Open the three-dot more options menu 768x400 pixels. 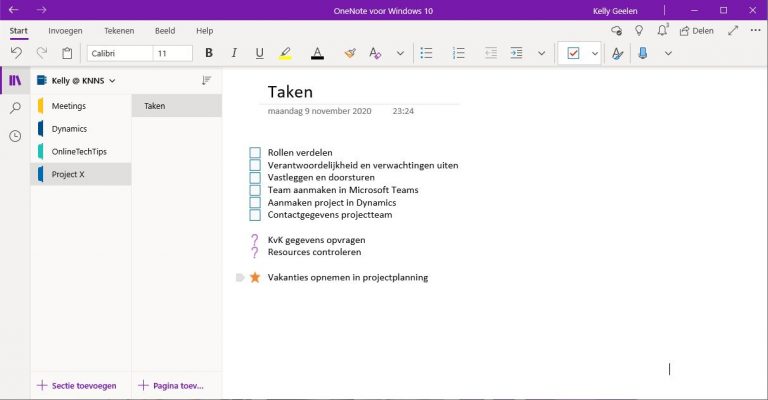click(x=756, y=30)
